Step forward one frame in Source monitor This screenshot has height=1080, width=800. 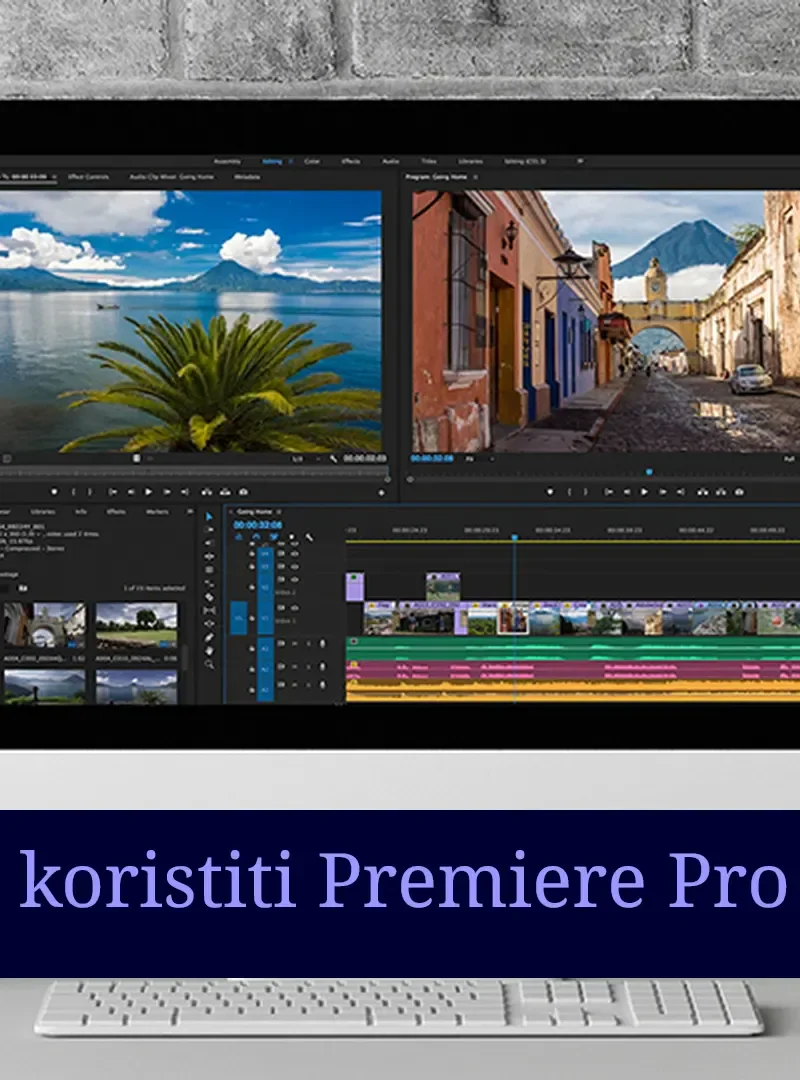pos(166,492)
